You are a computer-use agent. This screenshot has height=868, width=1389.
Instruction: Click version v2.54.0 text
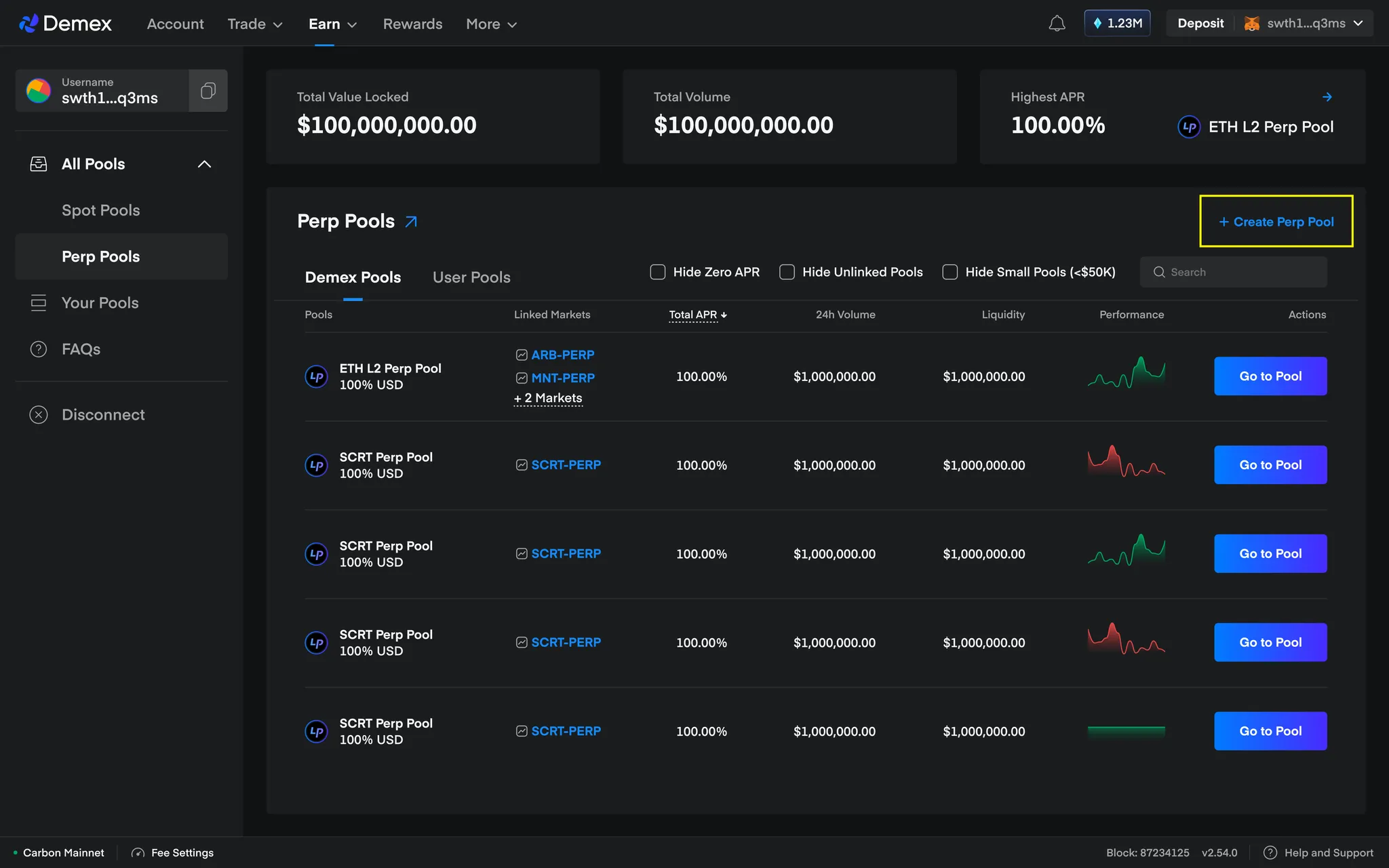(1219, 853)
